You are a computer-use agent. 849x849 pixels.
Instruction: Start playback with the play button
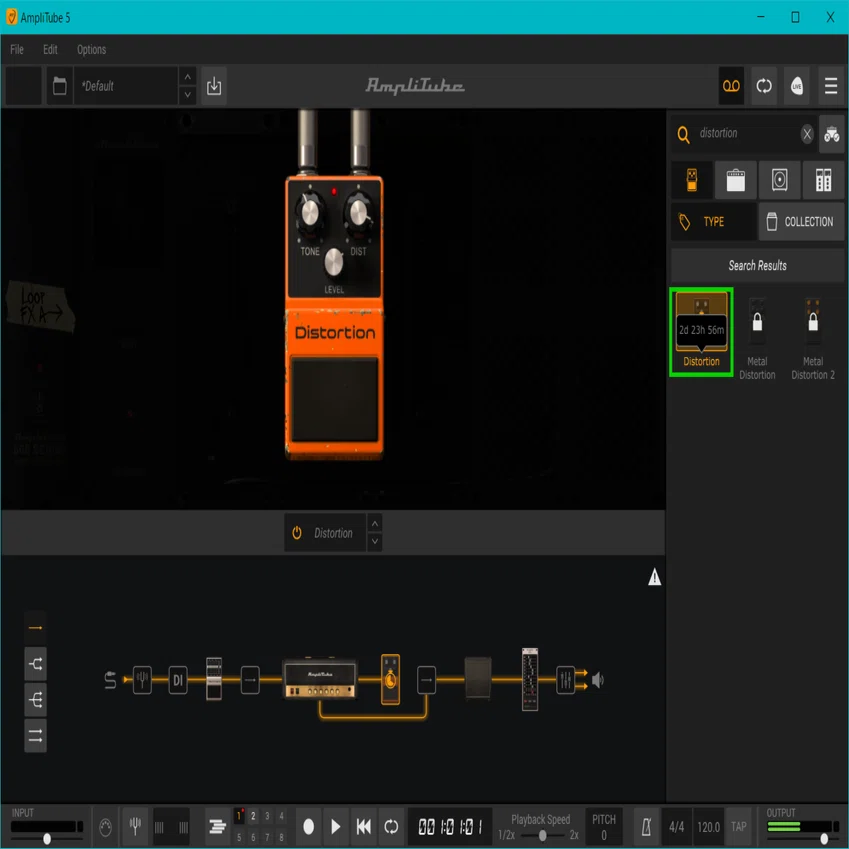click(x=336, y=826)
